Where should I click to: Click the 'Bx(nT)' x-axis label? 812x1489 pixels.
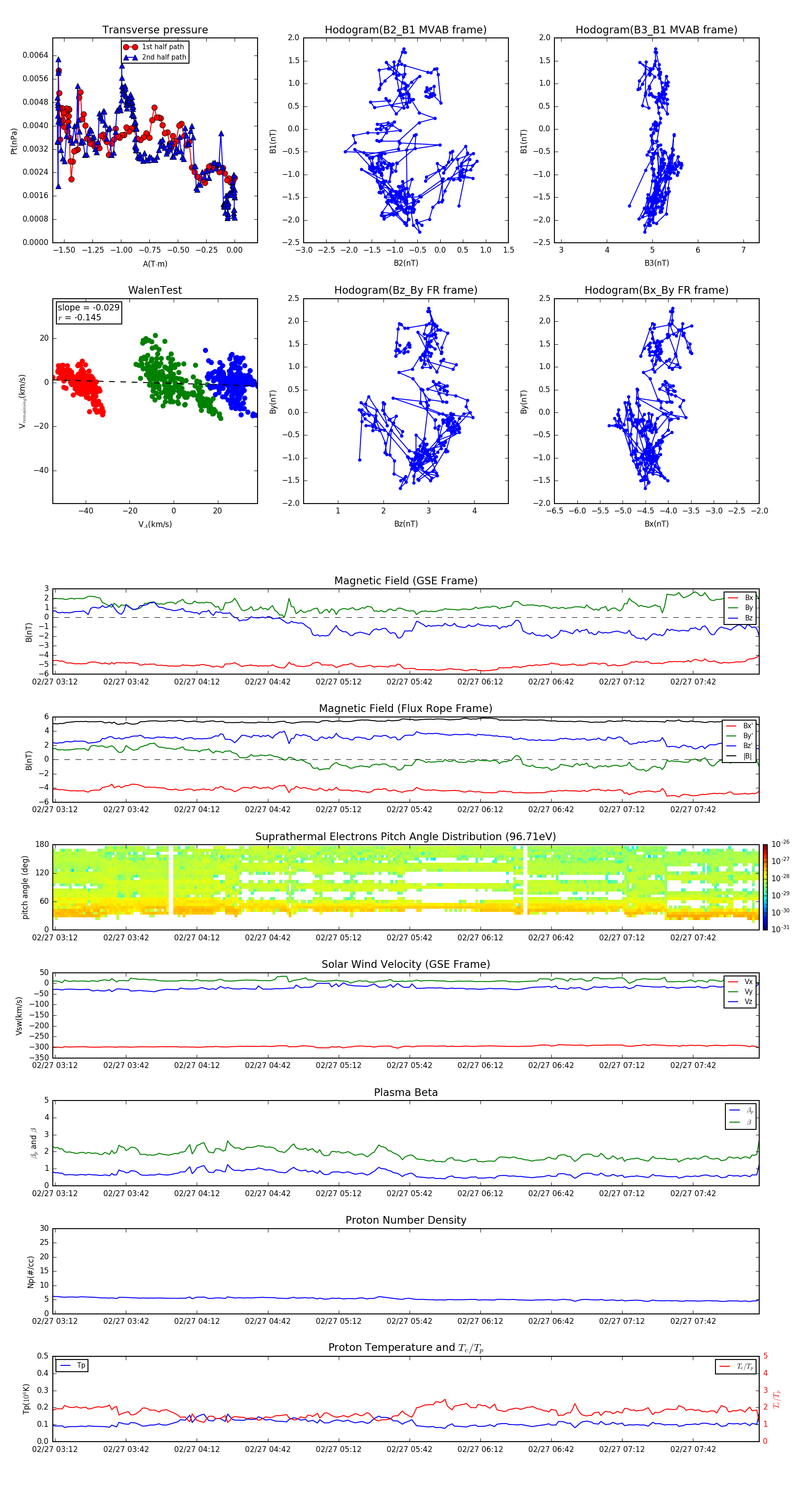click(656, 524)
